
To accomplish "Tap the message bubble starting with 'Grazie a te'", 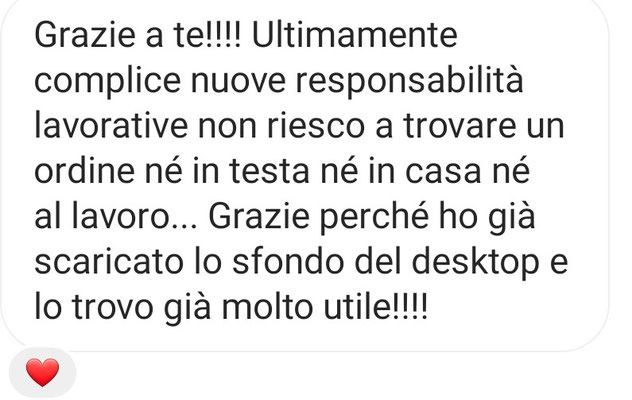I will 305,174.
